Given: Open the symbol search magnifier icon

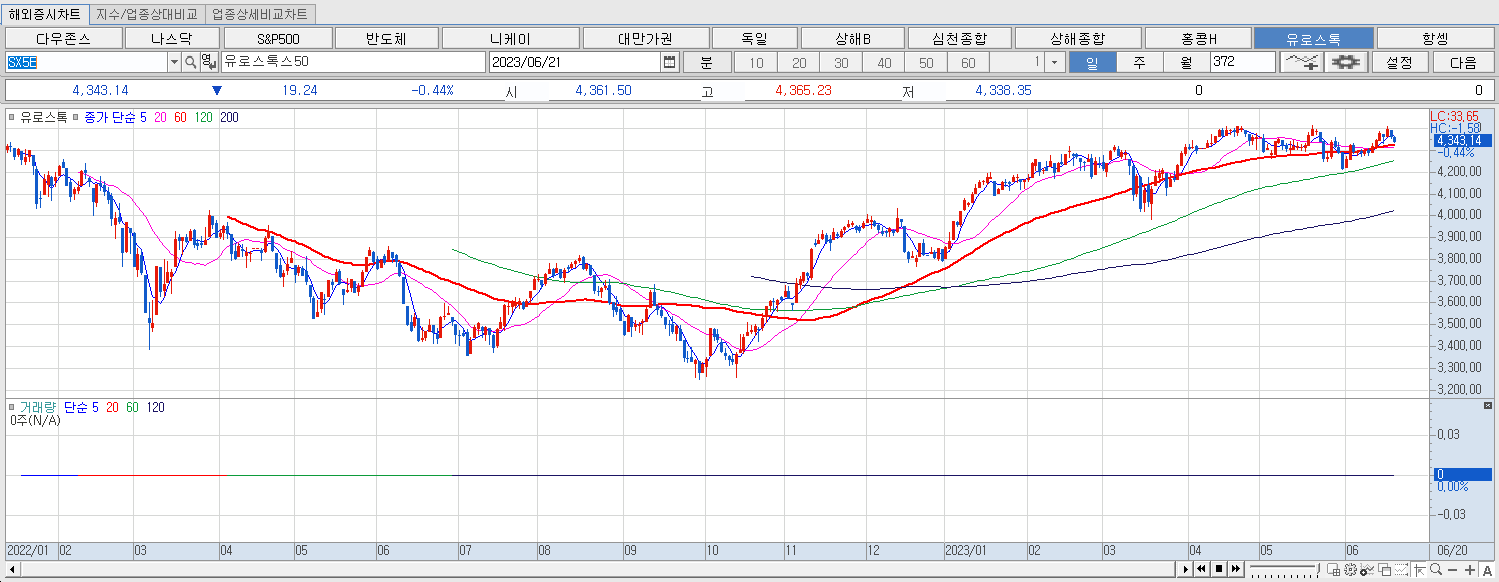Looking at the screenshot, I should [190, 62].
